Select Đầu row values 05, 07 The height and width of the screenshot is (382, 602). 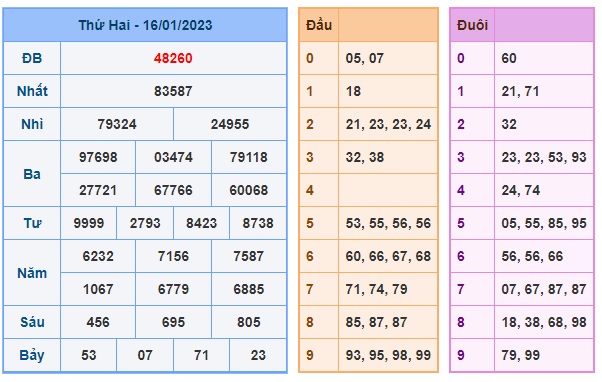pos(364,58)
